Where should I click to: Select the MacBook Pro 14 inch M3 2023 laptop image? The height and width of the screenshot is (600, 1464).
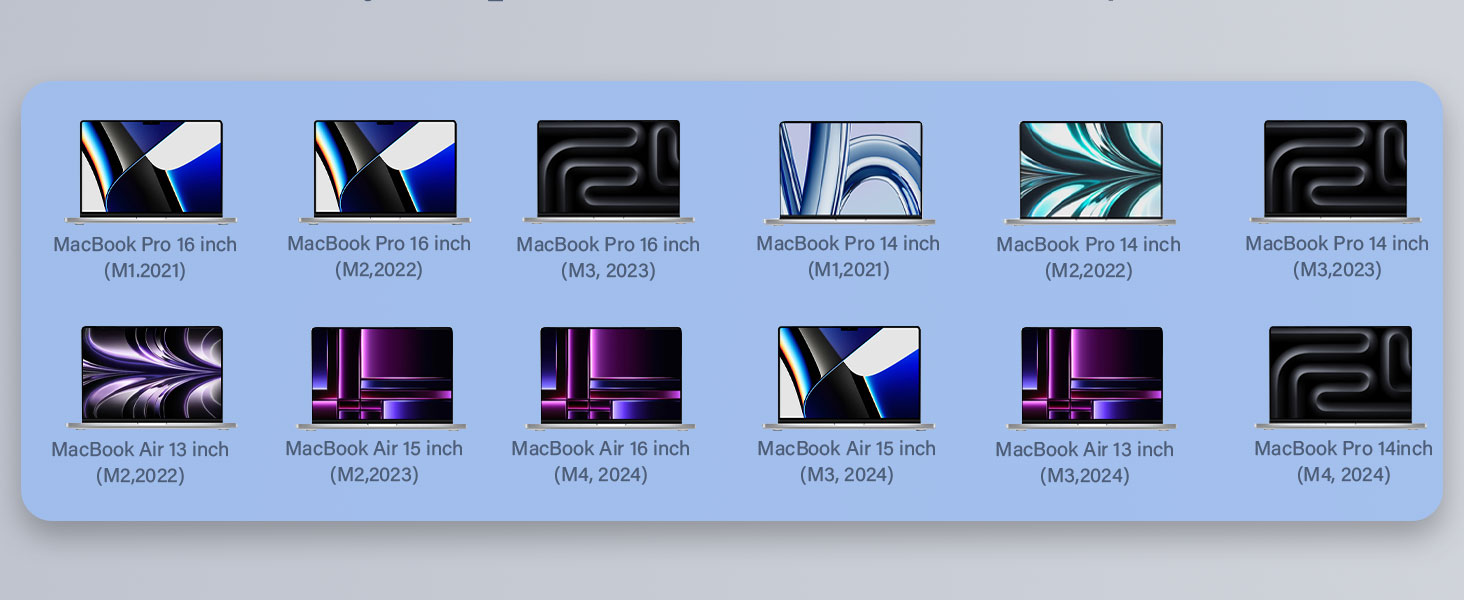click(x=1335, y=169)
